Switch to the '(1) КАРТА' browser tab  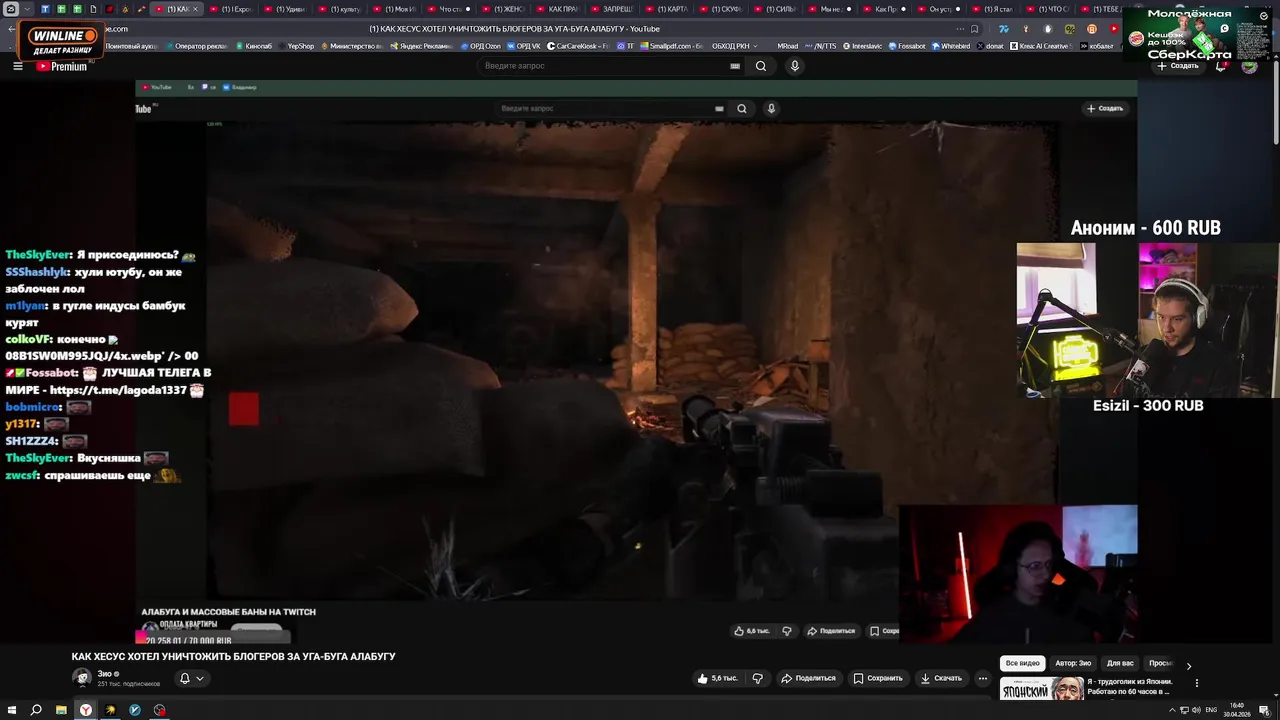[x=668, y=9]
